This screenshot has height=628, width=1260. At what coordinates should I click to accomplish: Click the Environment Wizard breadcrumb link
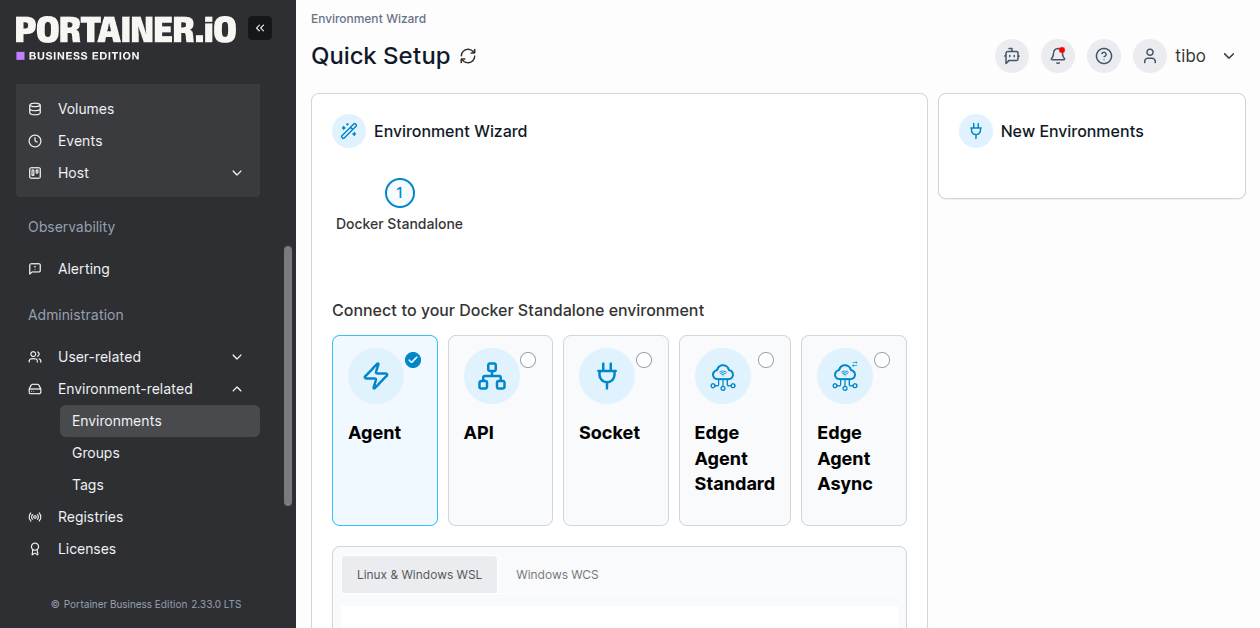point(368,19)
